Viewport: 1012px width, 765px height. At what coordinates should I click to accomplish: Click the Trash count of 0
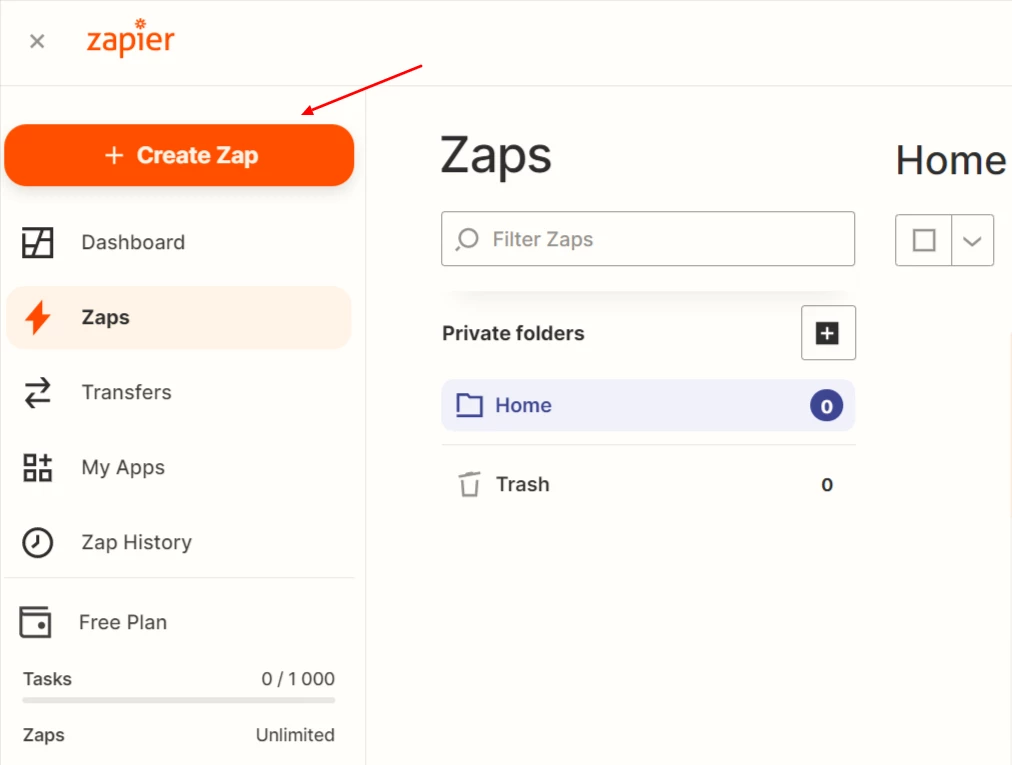click(827, 485)
